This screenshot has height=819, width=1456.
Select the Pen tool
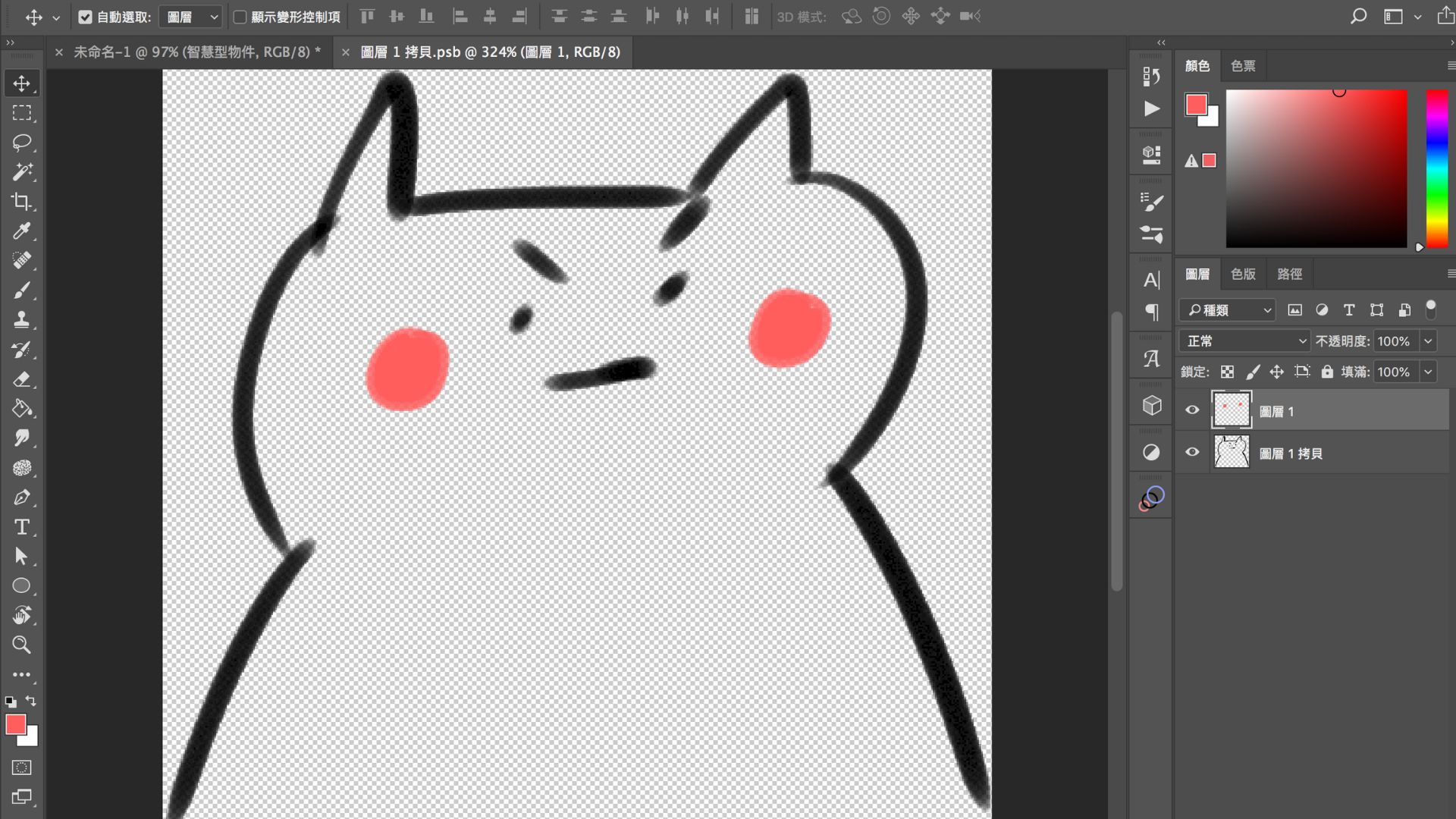click(21, 497)
